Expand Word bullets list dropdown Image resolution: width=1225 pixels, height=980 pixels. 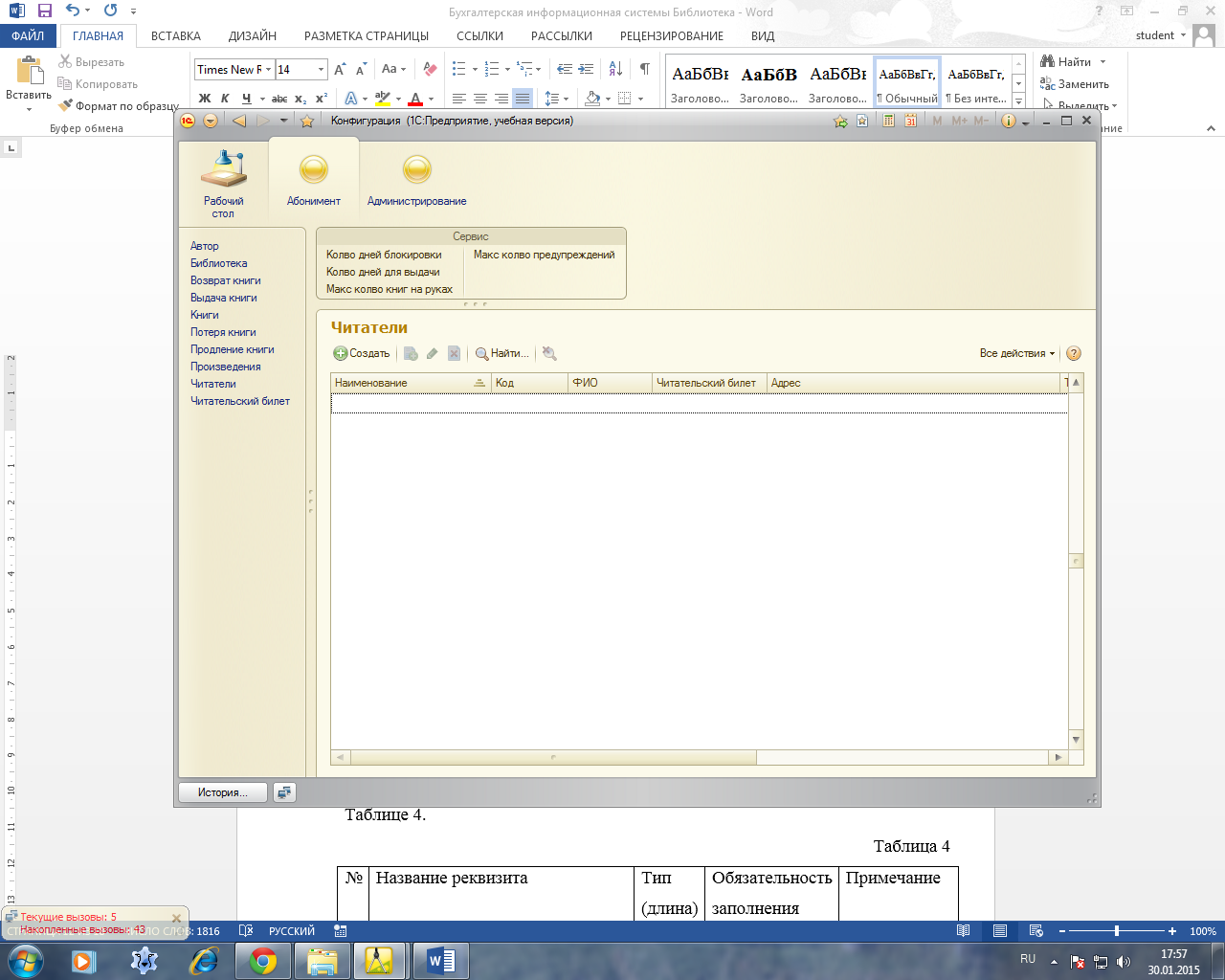click(x=475, y=69)
